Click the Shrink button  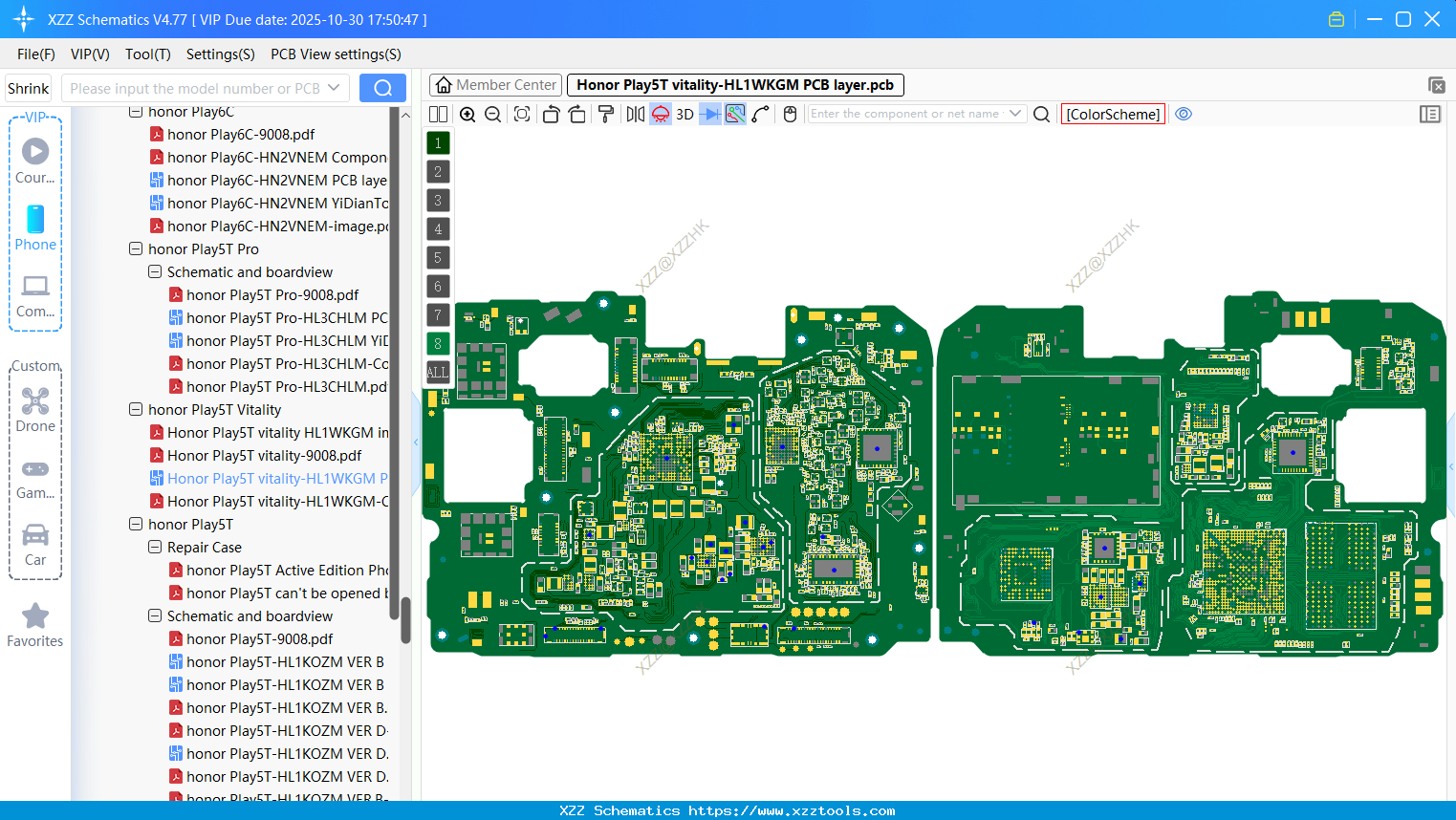pos(29,88)
